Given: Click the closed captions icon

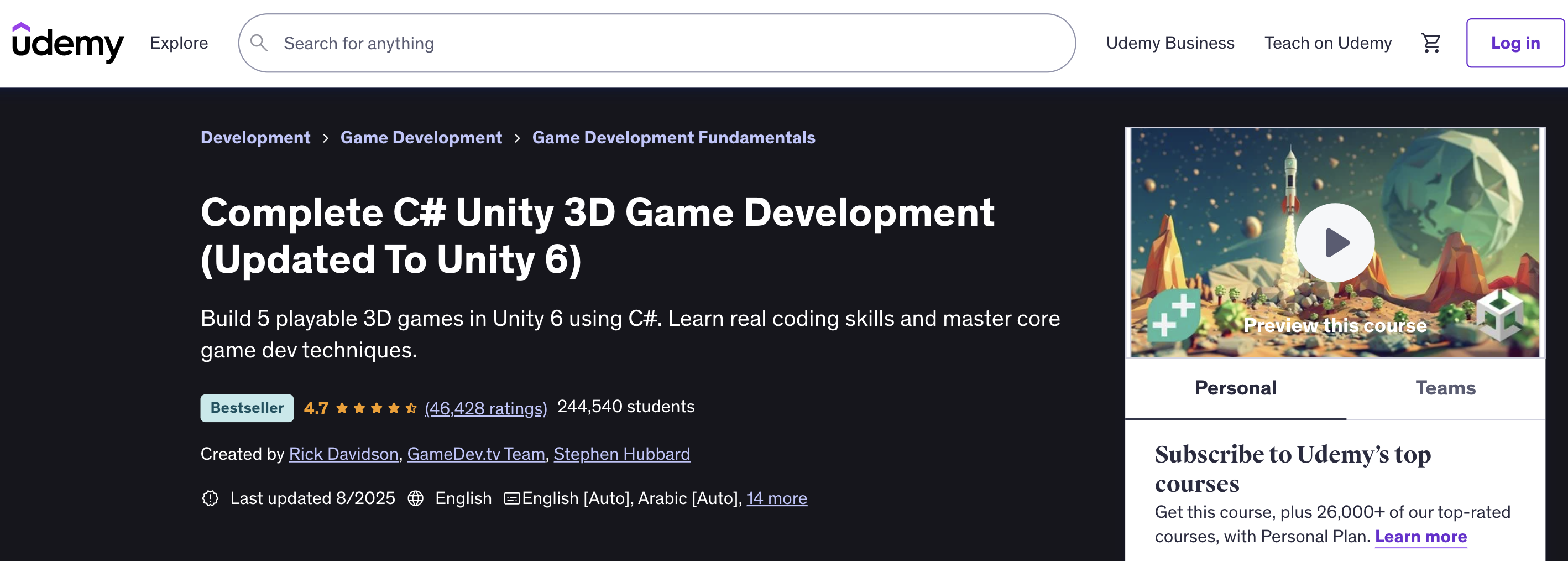Looking at the screenshot, I should [512, 499].
